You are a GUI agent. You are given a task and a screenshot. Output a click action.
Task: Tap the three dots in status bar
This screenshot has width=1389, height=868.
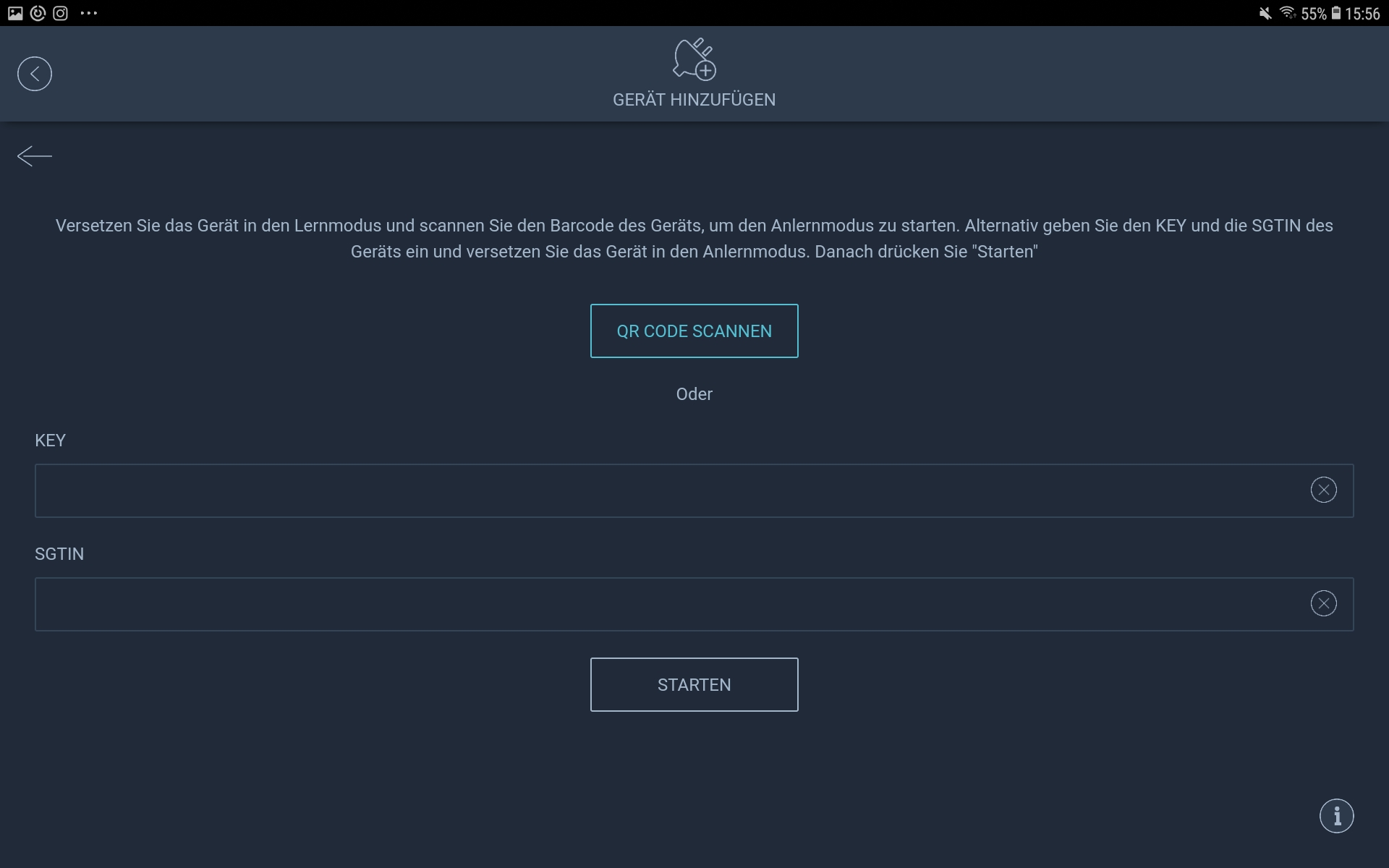88,13
